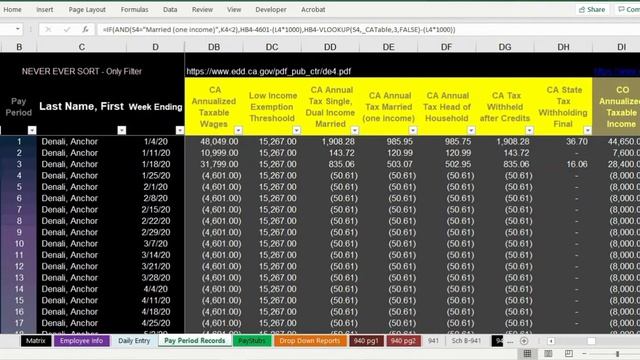Select the pay period 10 row cell
Screen dimensions: 640x360
[x=19, y=244]
